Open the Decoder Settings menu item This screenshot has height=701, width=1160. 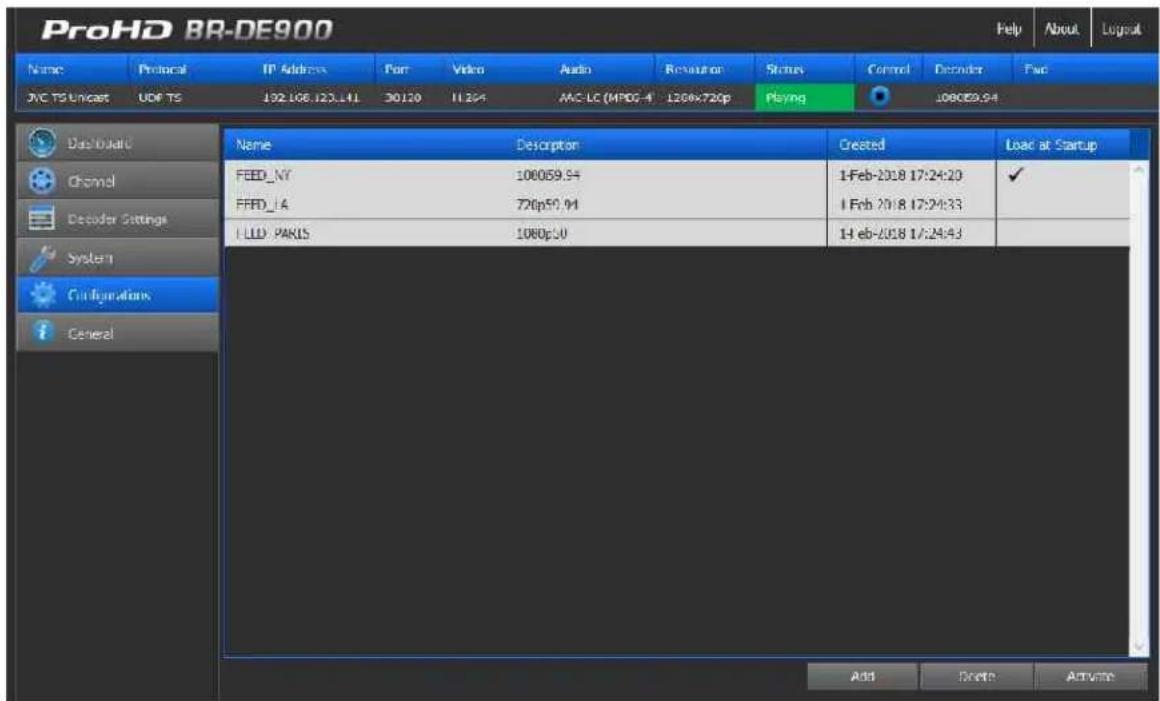(118, 219)
